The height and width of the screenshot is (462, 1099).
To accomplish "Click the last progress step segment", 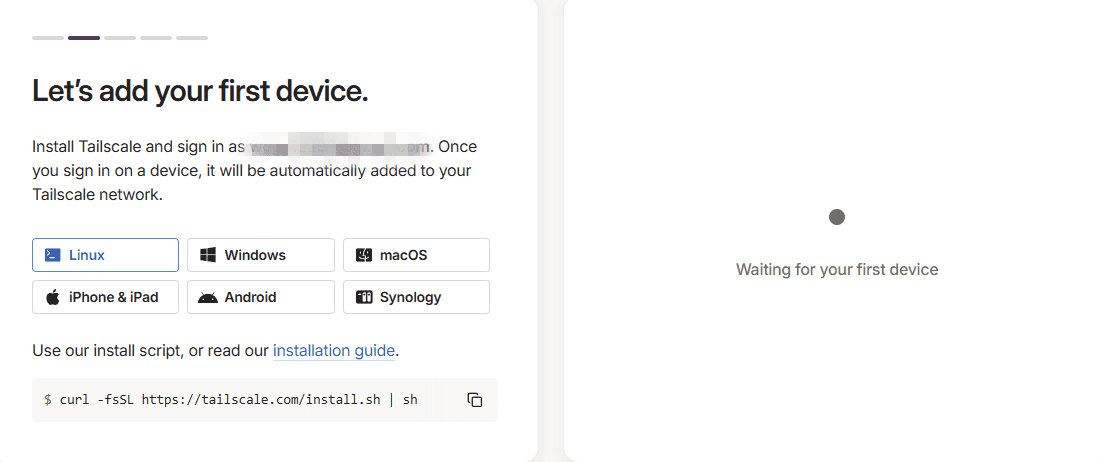I will coord(192,38).
